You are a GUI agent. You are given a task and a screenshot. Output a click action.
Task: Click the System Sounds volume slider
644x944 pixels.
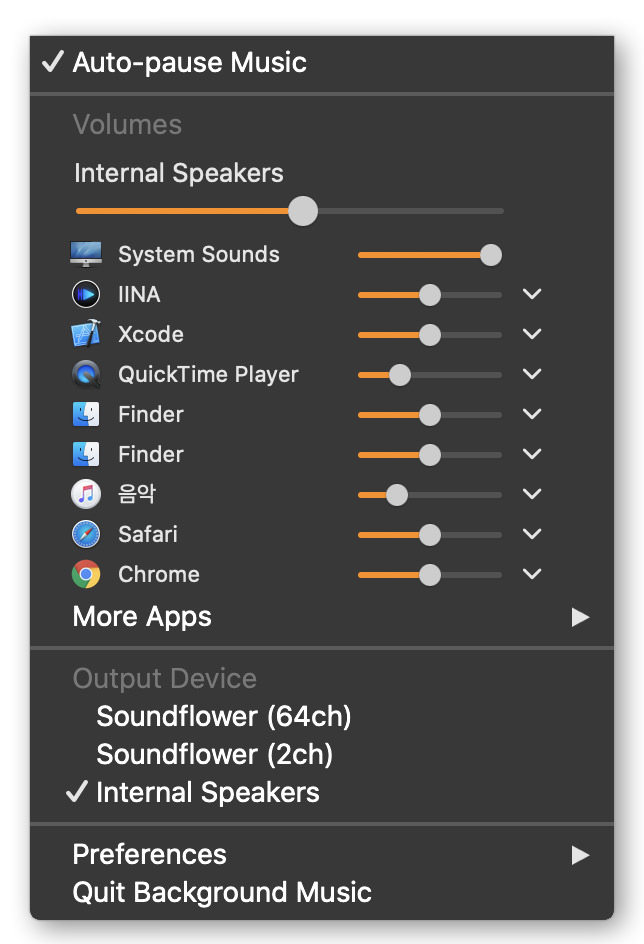click(430, 255)
